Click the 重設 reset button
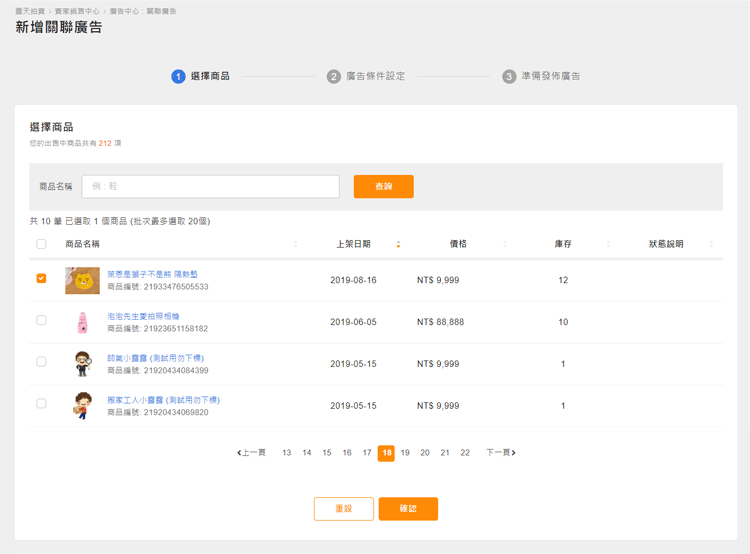 [x=343, y=509]
